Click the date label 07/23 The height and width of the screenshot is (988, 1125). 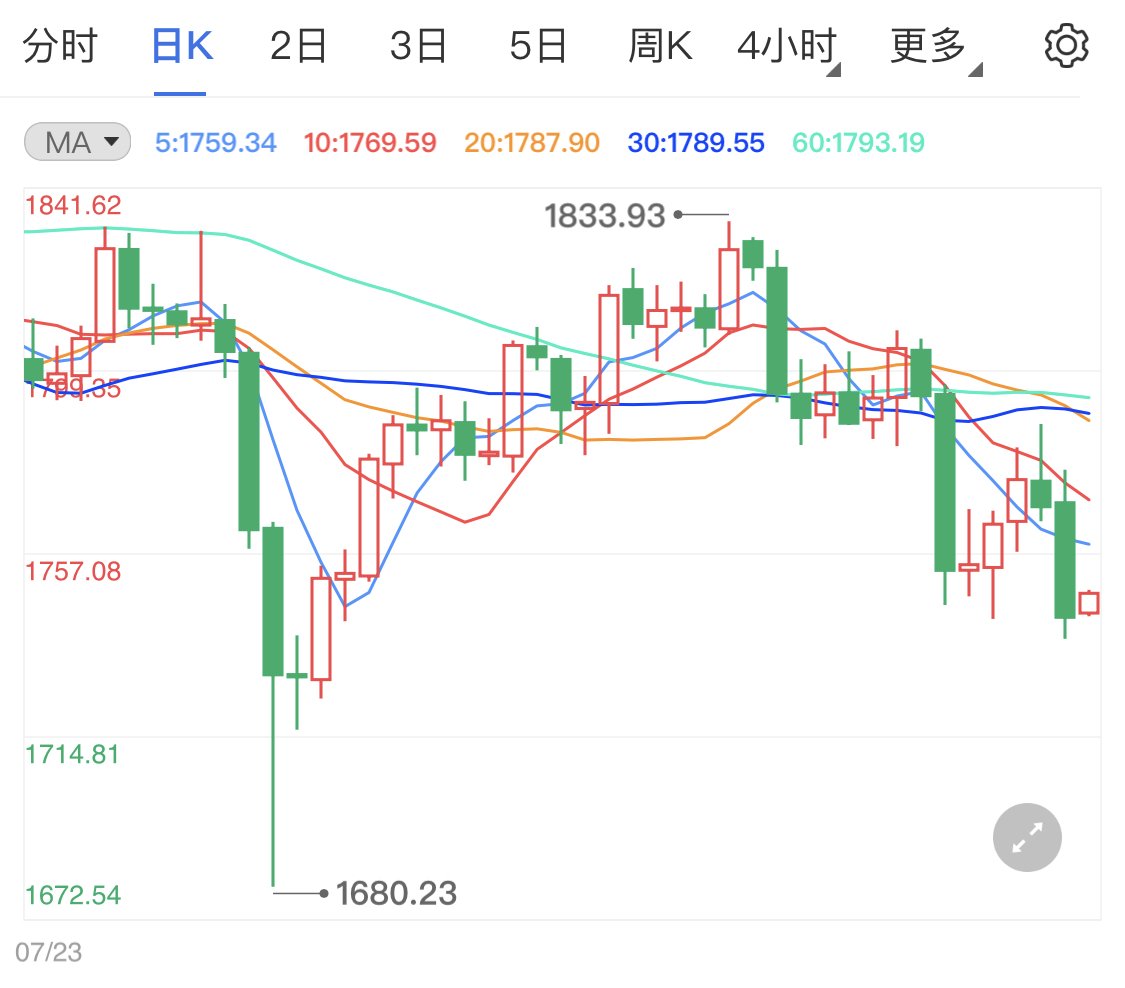coord(49,953)
